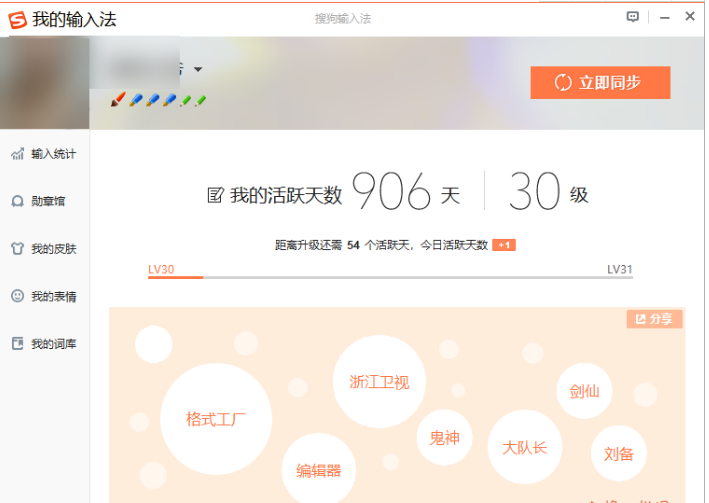Click the LV30 to LV31 progress bar
The image size is (709, 503).
coord(390,277)
